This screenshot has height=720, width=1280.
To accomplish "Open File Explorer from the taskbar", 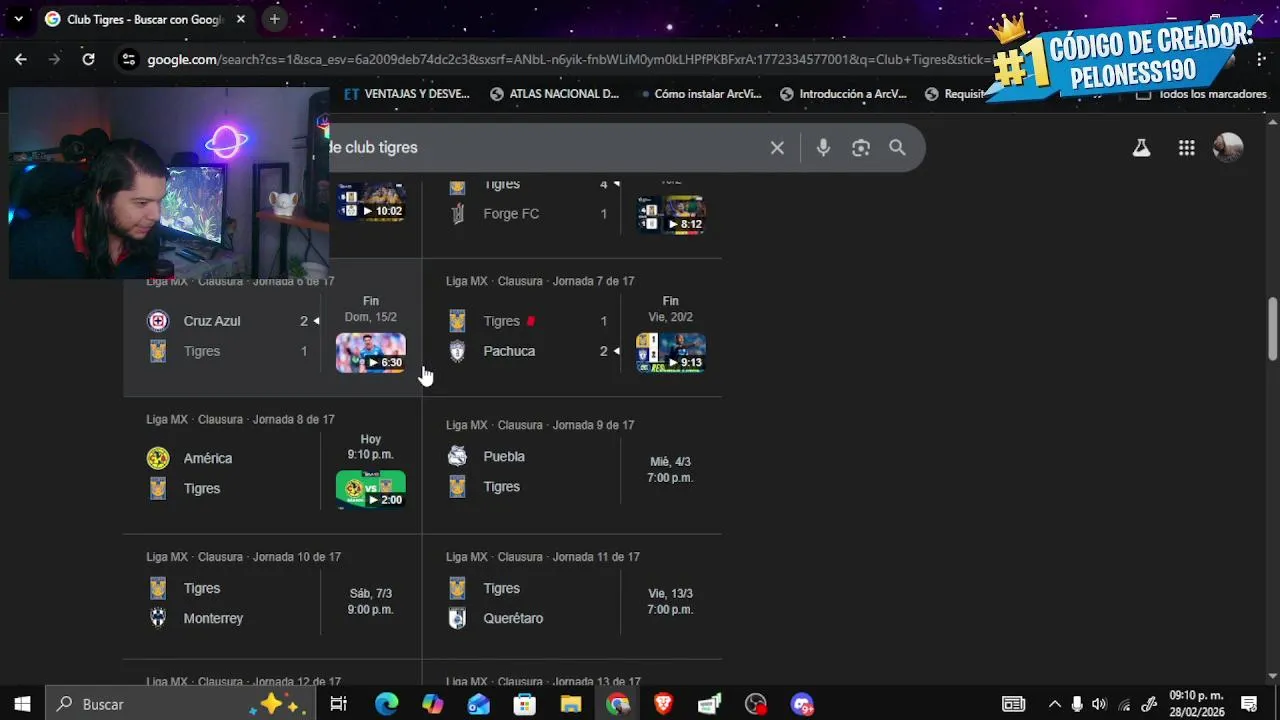I will pos(570,704).
